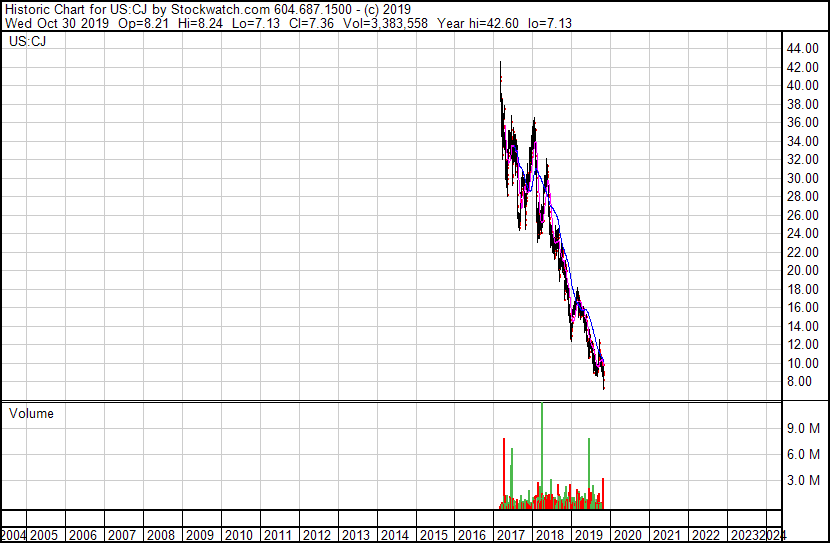Click the 16.00 price axis label
This screenshot has height=543, width=830.
[x=802, y=308]
